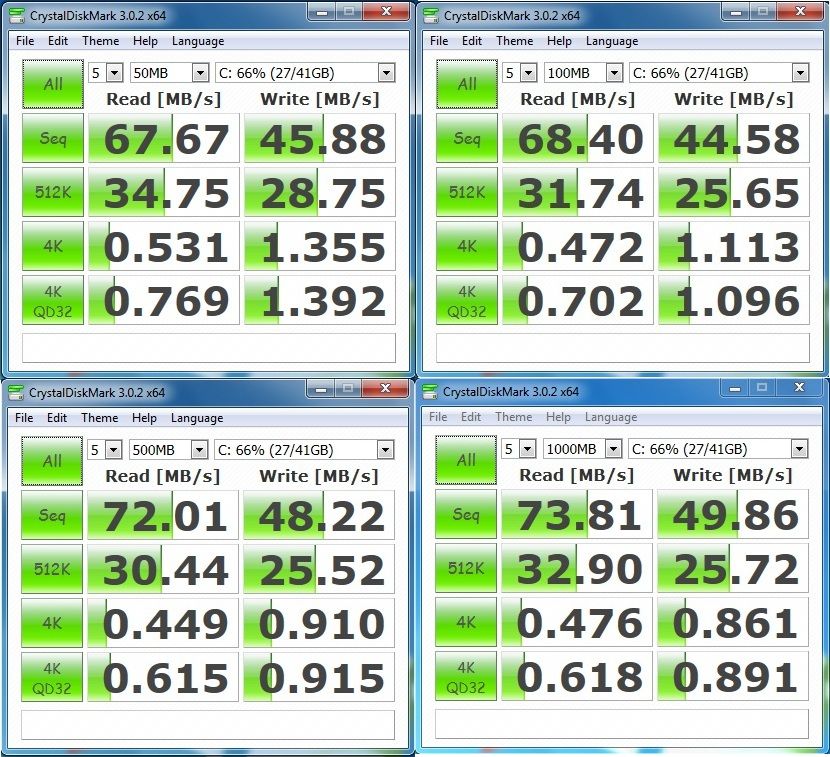The height and width of the screenshot is (757, 830).
Task: Run all tests in the 100MB window
Action: pos(467,84)
